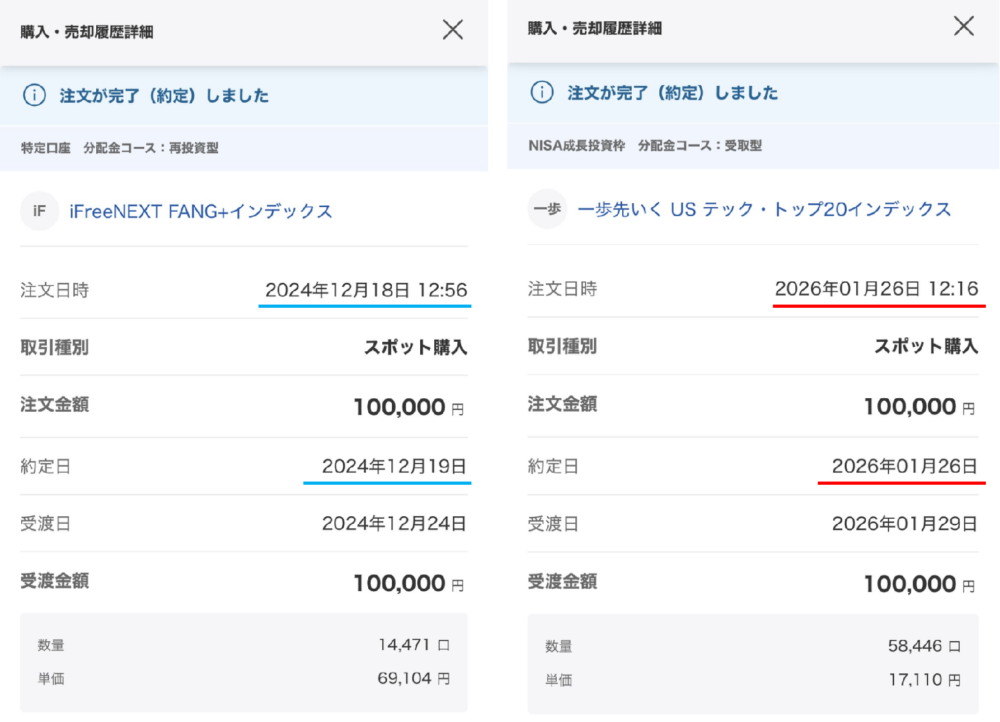
Task: Click the 購入・売却履歴詳細 title on the right
Action: tap(595, 28)
